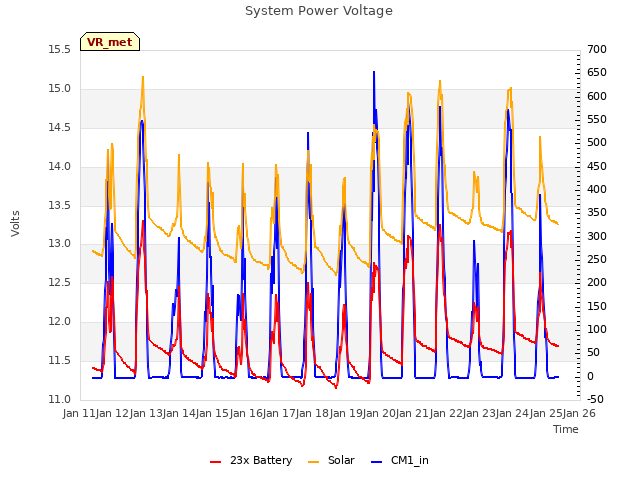
Task: Click the VR_met annotation label
Action: tap(110, 42)
